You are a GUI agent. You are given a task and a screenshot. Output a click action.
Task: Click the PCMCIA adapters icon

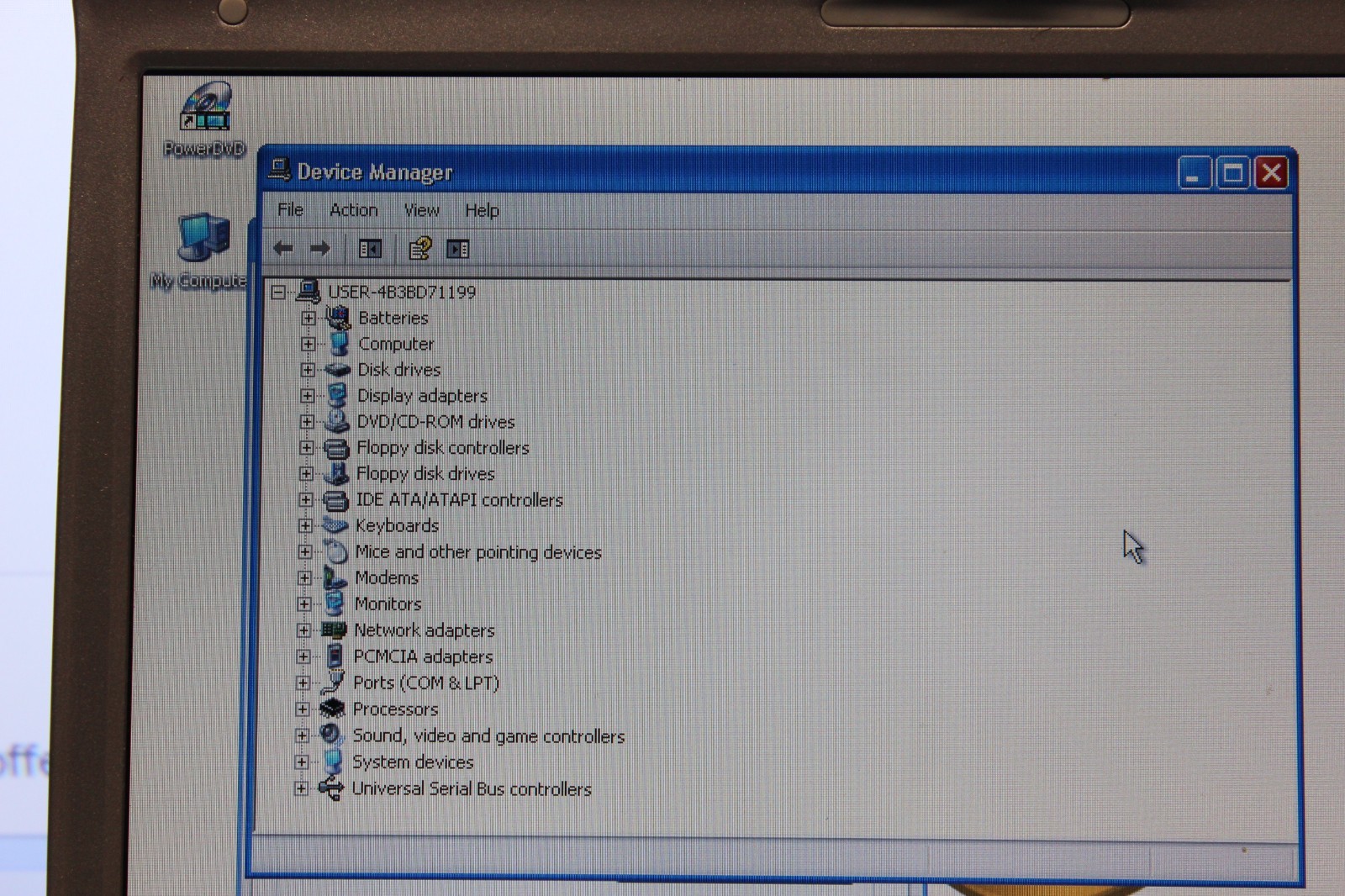(x=335, y=656)
